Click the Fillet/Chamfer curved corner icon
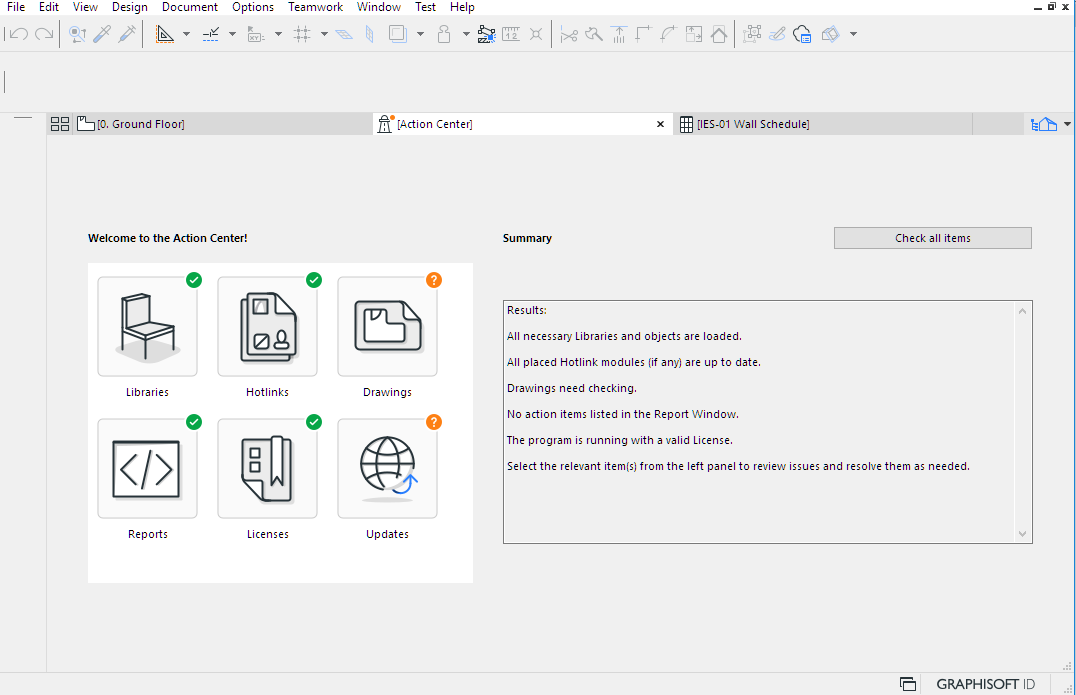The height and width of the screenshot is (695, 1076). pos(668,34)
